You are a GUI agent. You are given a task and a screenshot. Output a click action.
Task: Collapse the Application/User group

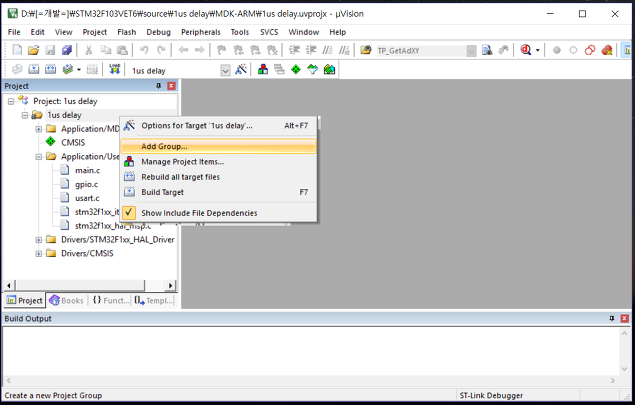[38, 157]
